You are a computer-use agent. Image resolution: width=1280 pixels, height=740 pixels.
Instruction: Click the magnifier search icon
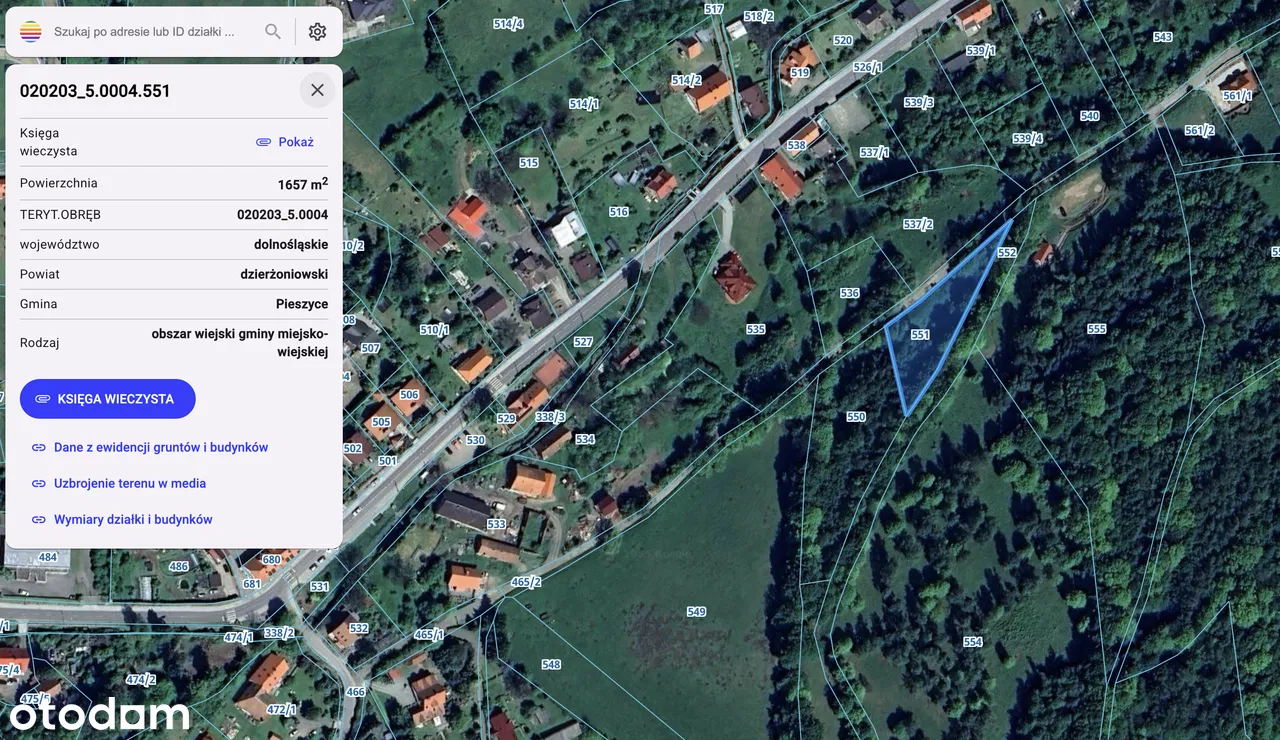[x=273, y=32]
